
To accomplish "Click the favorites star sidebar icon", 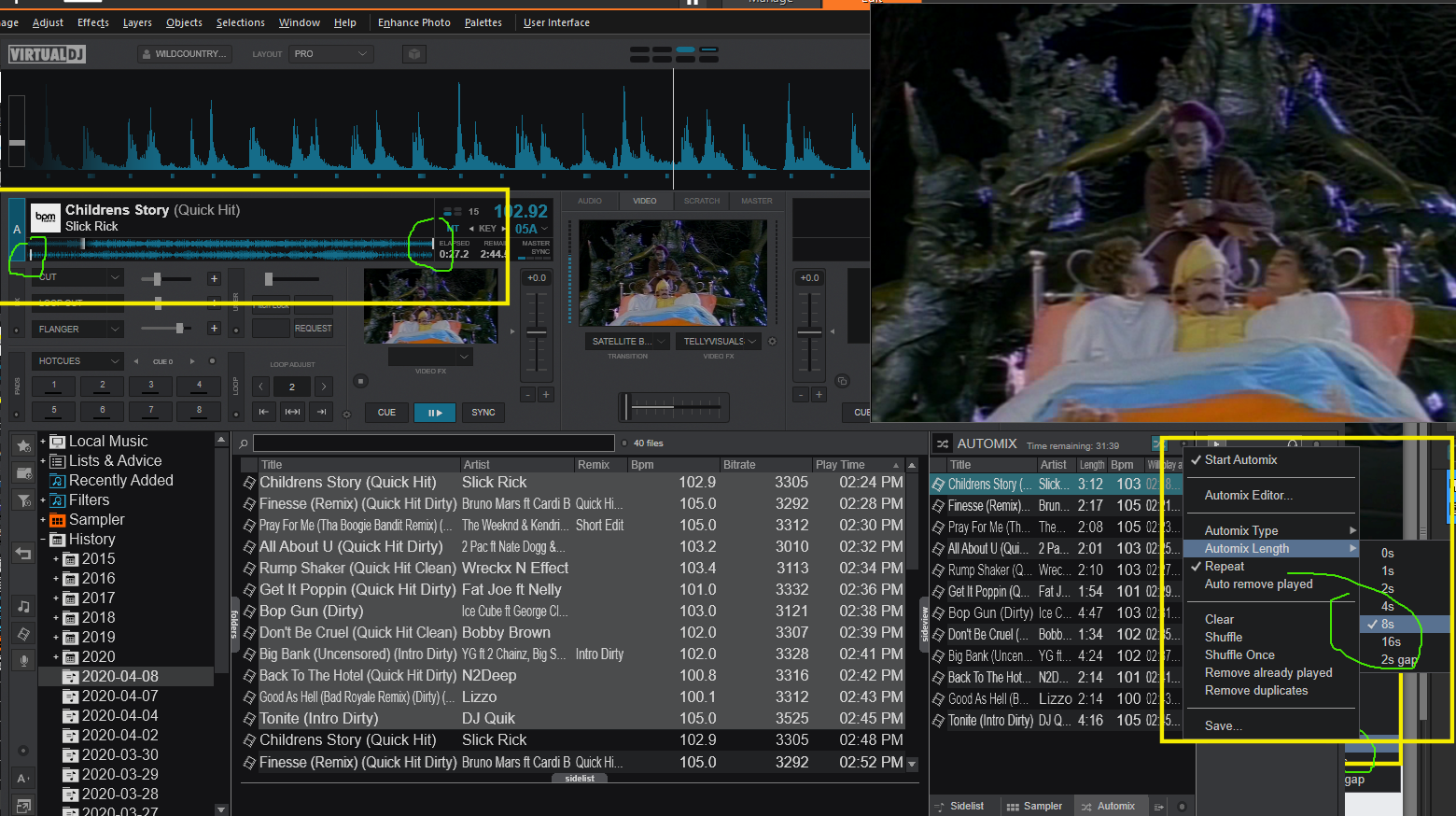I will (x=23, y=445).
